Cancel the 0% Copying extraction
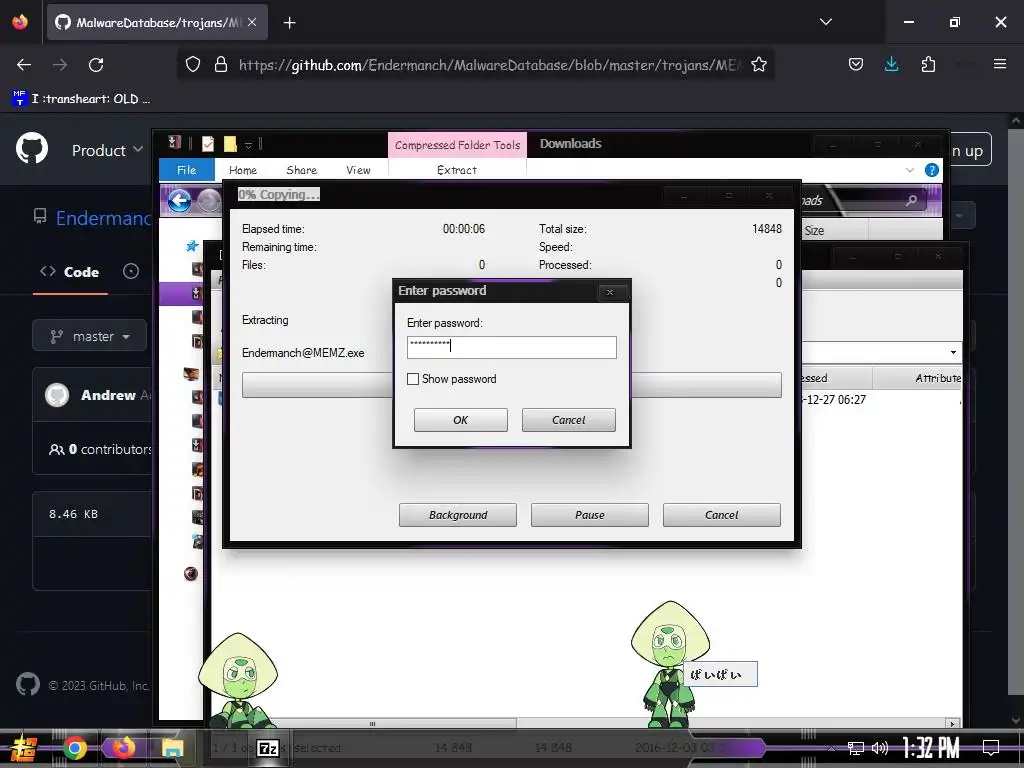Image resolution: width=1024 pixels, height=768 pixels. pyautogui.click(x=722, y=515)
